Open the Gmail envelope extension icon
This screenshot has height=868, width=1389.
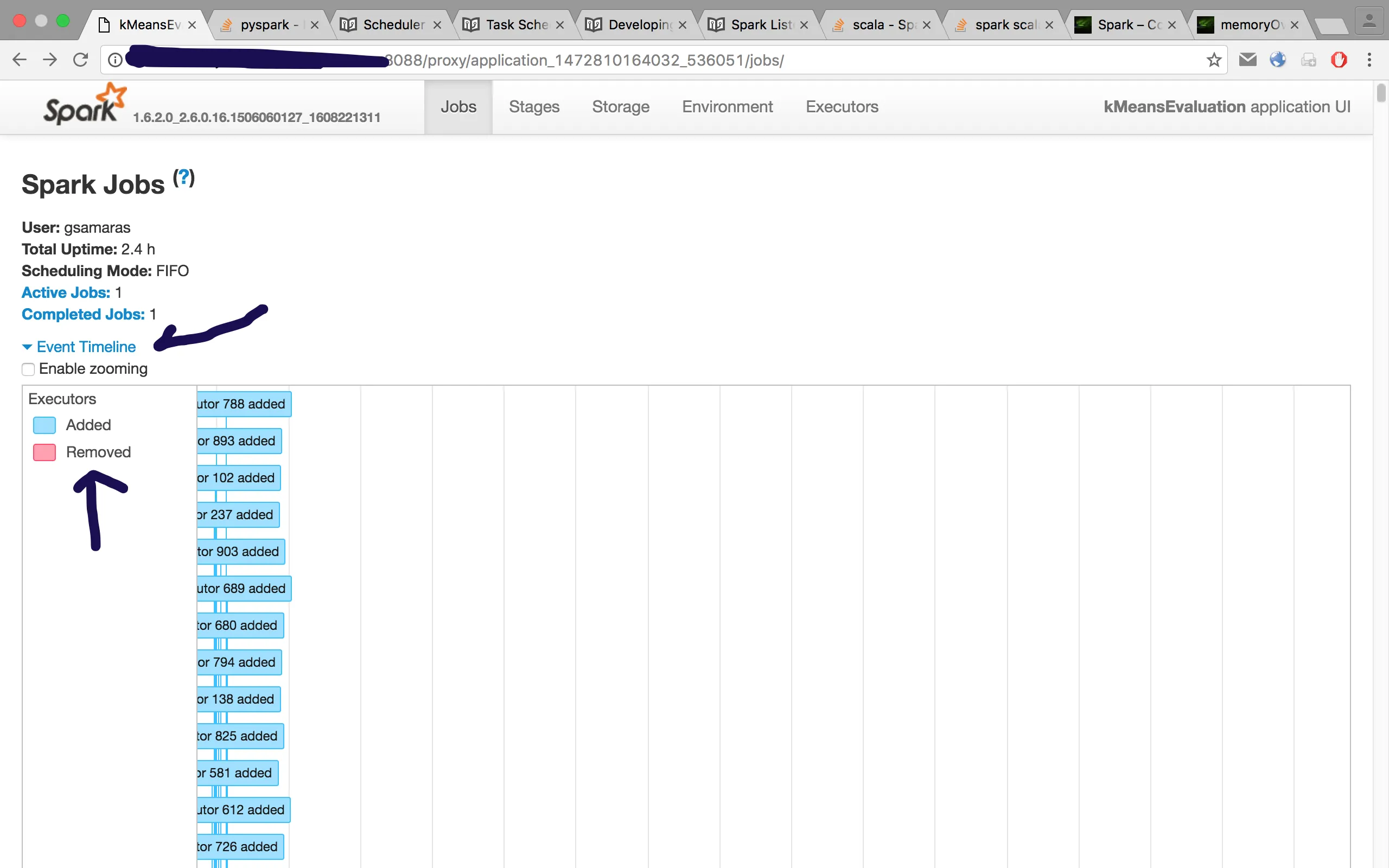[x=1247, y=60]
